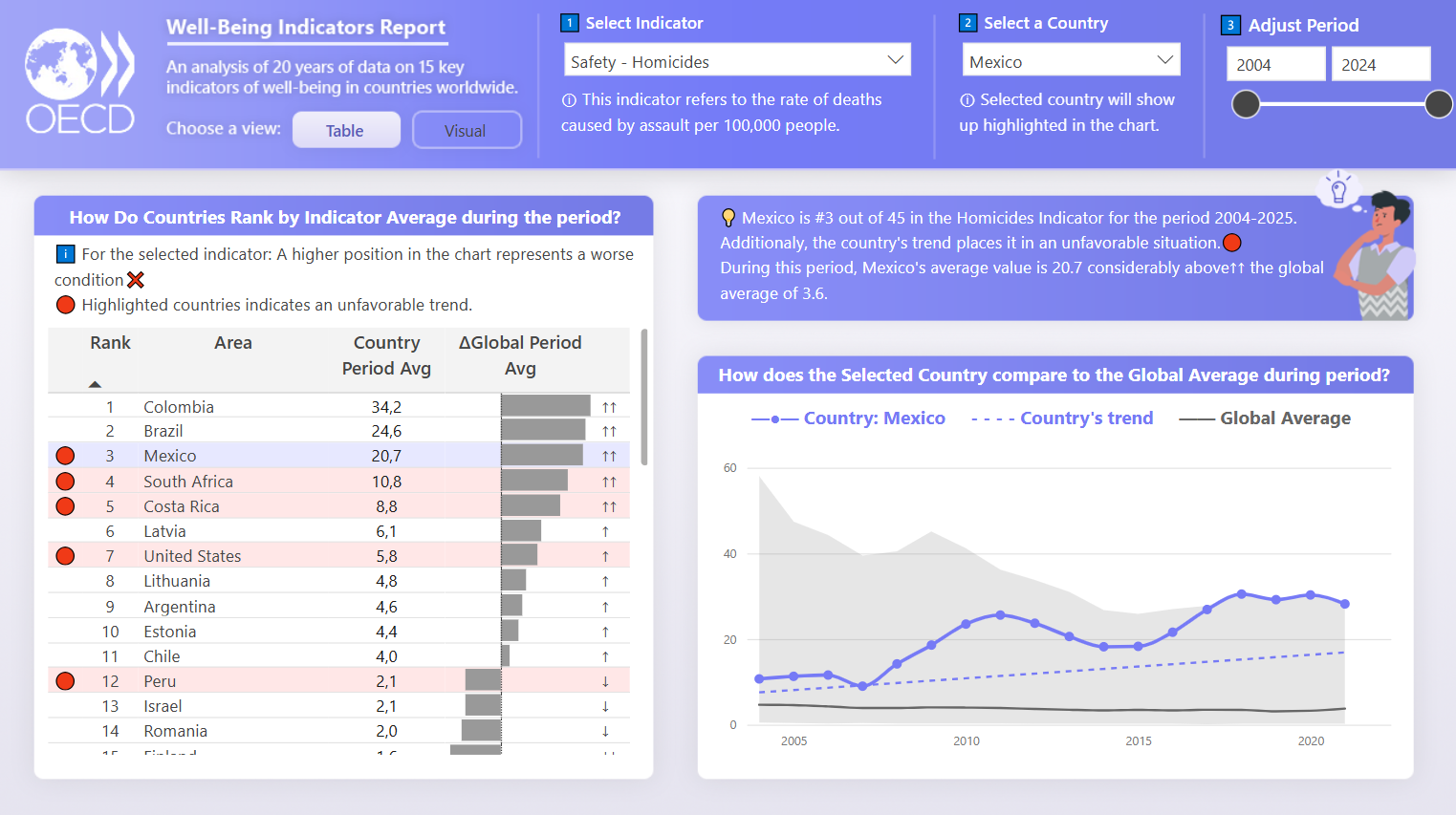Click the red dot in South Africa row
The image size is (1456, 815).
[x=65, y=482]
